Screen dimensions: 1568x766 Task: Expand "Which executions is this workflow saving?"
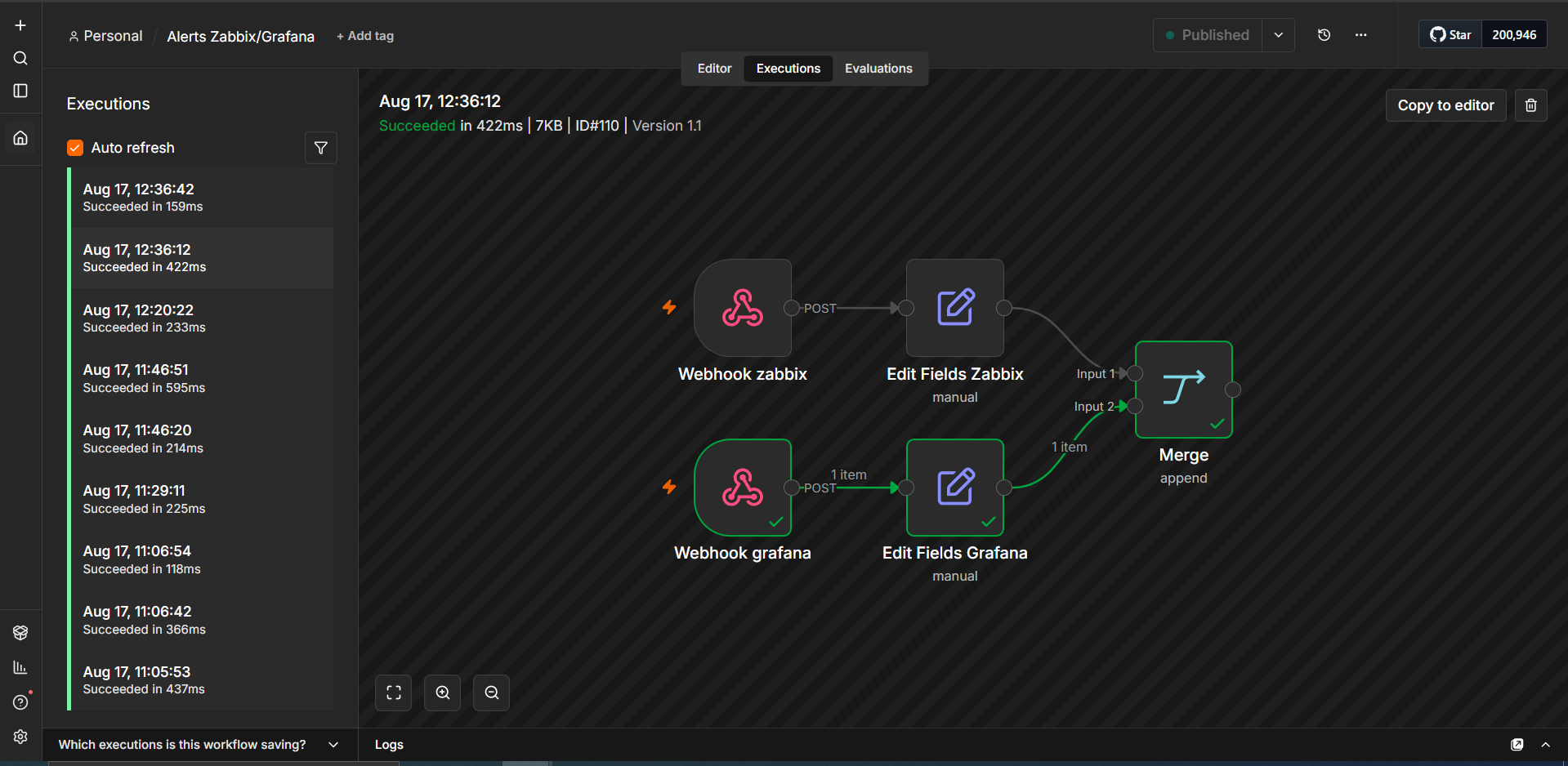point(199,745)
